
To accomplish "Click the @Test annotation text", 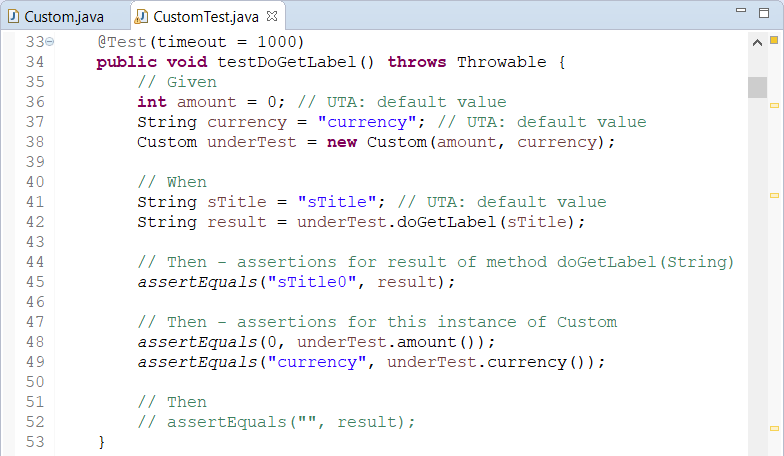I will (x=122, y=42).
